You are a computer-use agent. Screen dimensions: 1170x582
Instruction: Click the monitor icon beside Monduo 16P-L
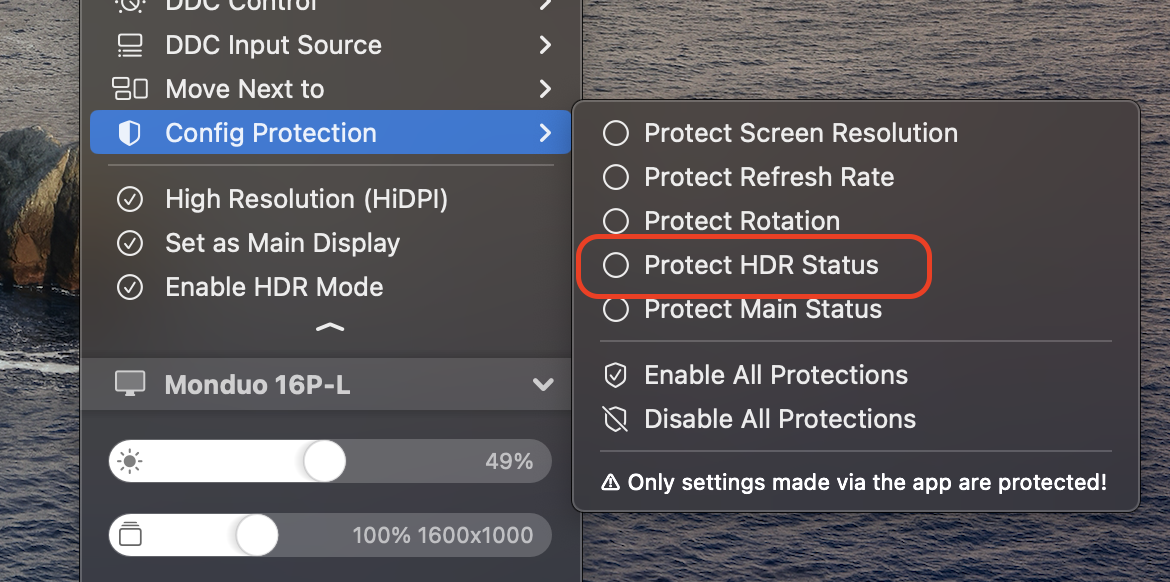pos(130,385)
